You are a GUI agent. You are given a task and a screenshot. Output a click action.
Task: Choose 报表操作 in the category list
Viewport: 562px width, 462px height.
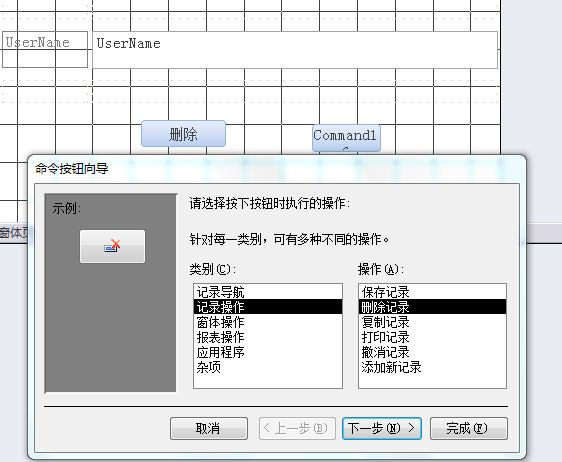point(268,337)
